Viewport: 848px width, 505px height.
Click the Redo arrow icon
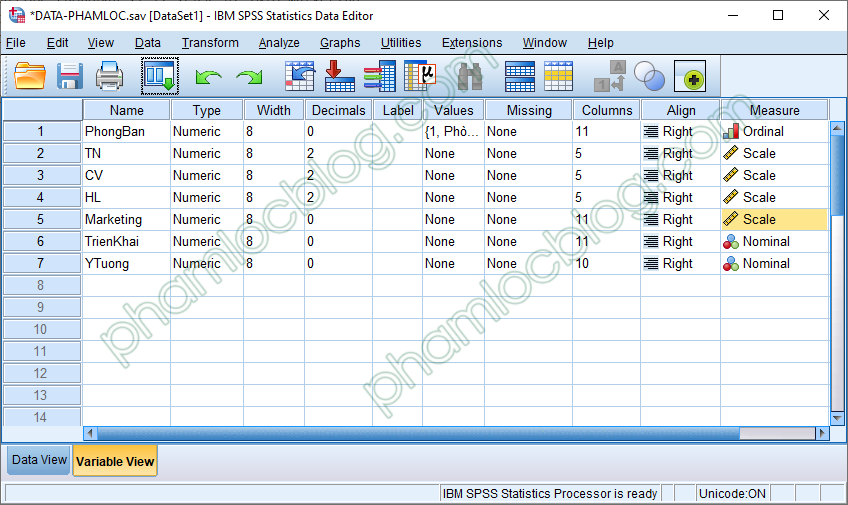click(x=248, y=77)
